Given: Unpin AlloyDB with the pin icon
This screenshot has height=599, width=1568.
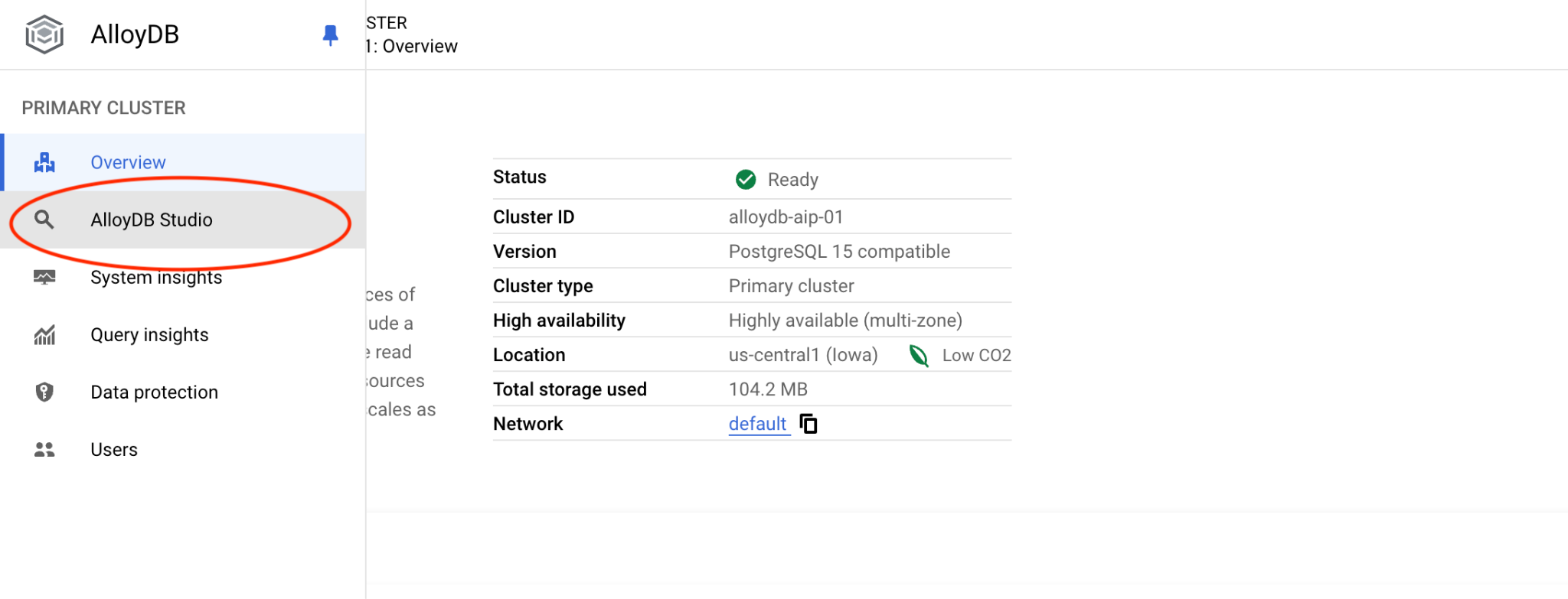Looking at the screenshot, I should click(330, 35).
